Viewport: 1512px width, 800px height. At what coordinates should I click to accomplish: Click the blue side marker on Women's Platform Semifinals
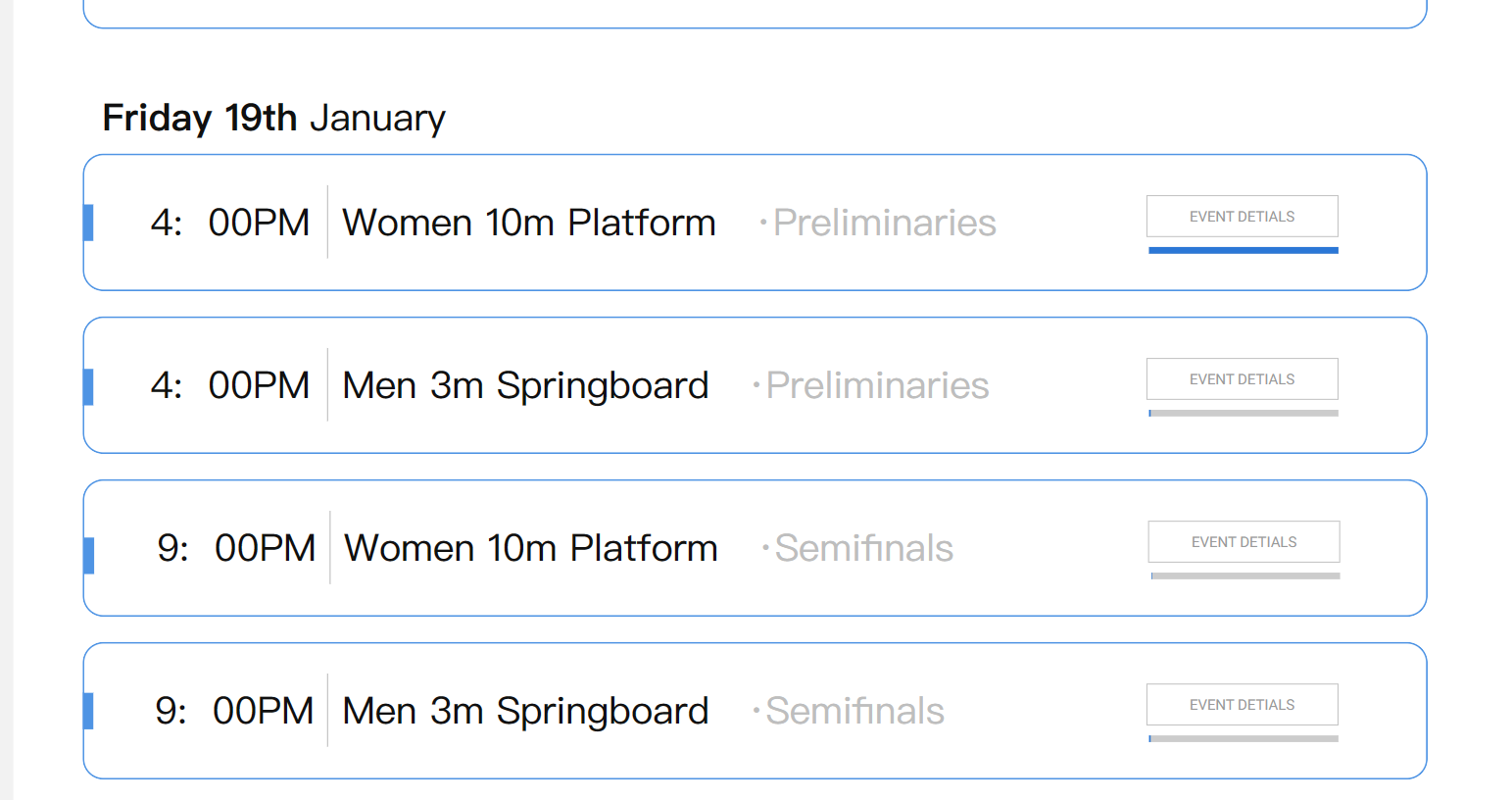coord(88,555)
